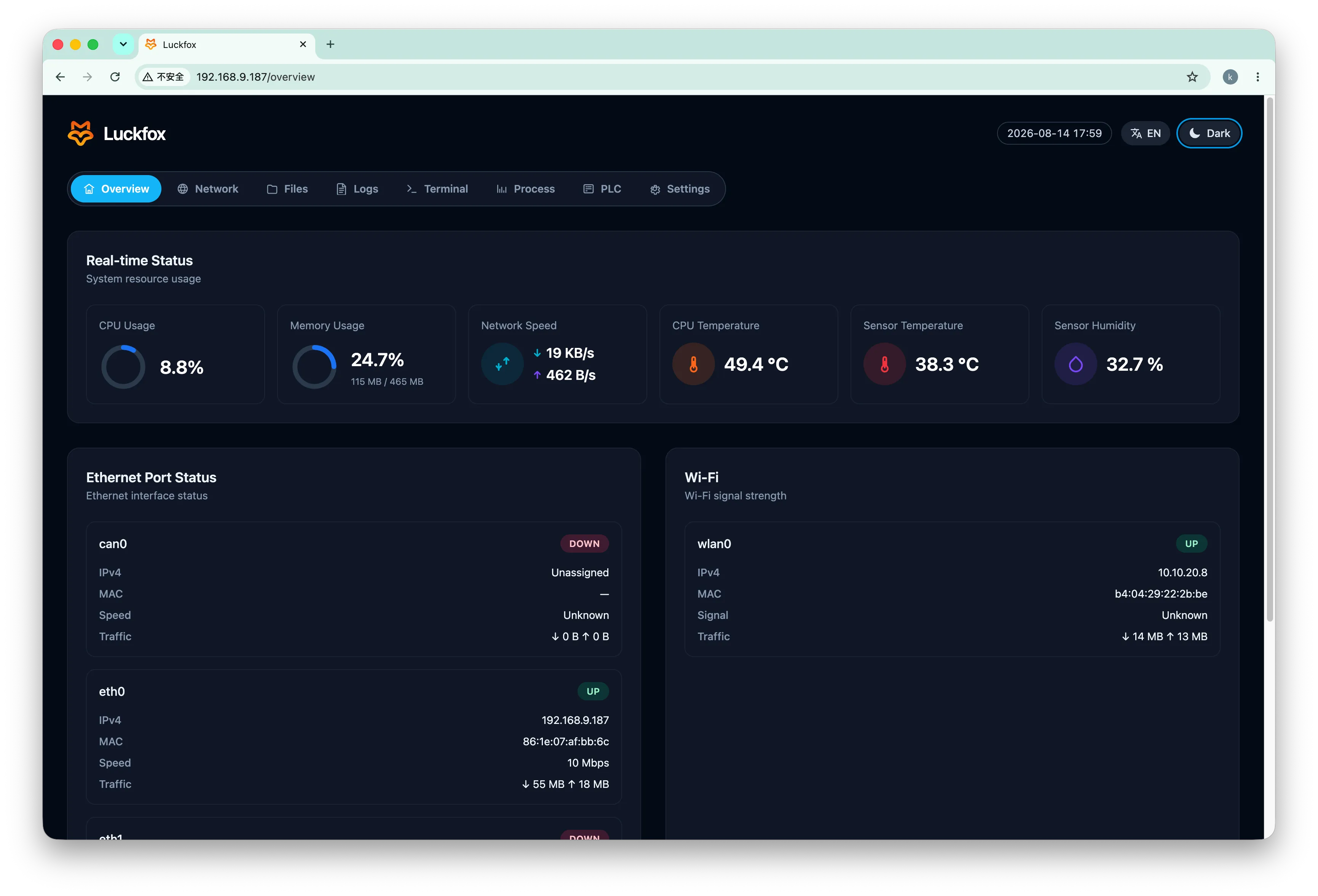This screenshot has width=1318, height=896.
Task: Click the Network Speed arrows icon
Action: pyautogui.click(x=502, y=364)
